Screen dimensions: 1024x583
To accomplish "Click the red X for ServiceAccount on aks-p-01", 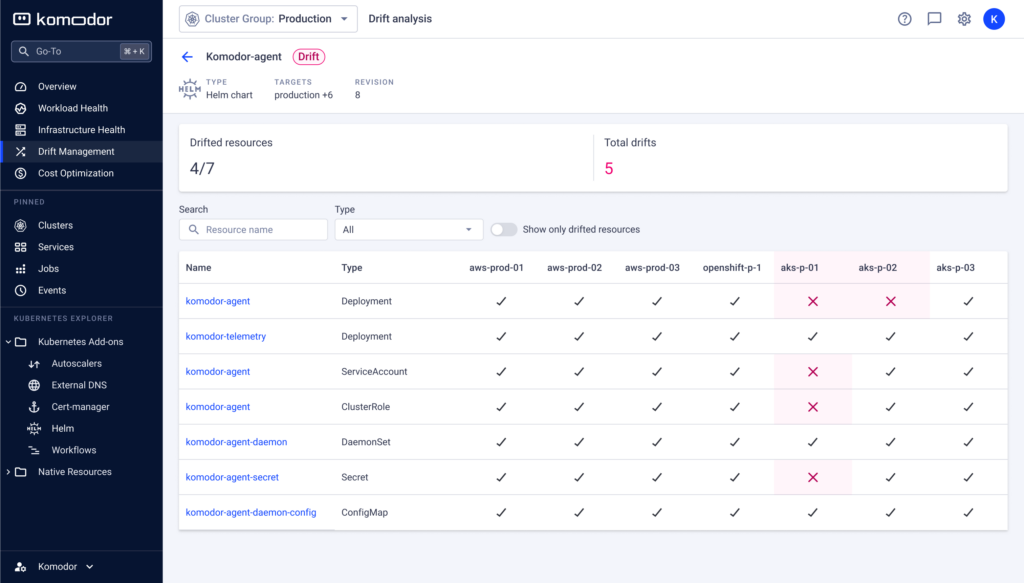I will (x=813, y=371).
